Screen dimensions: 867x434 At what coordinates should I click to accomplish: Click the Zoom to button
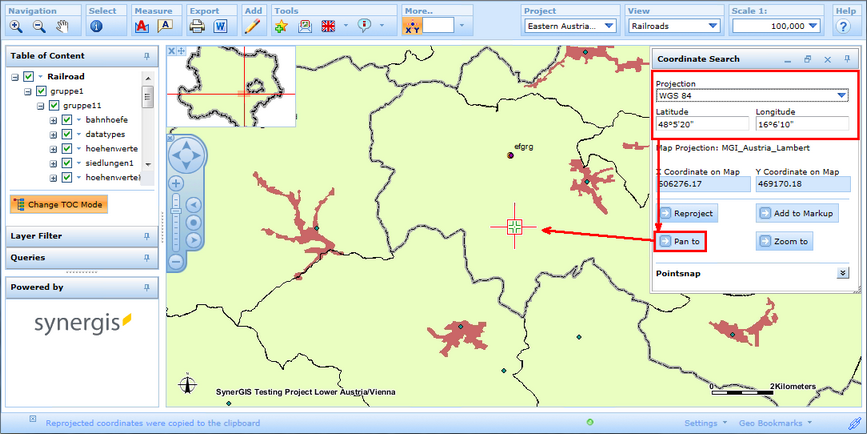click(784, 242)
